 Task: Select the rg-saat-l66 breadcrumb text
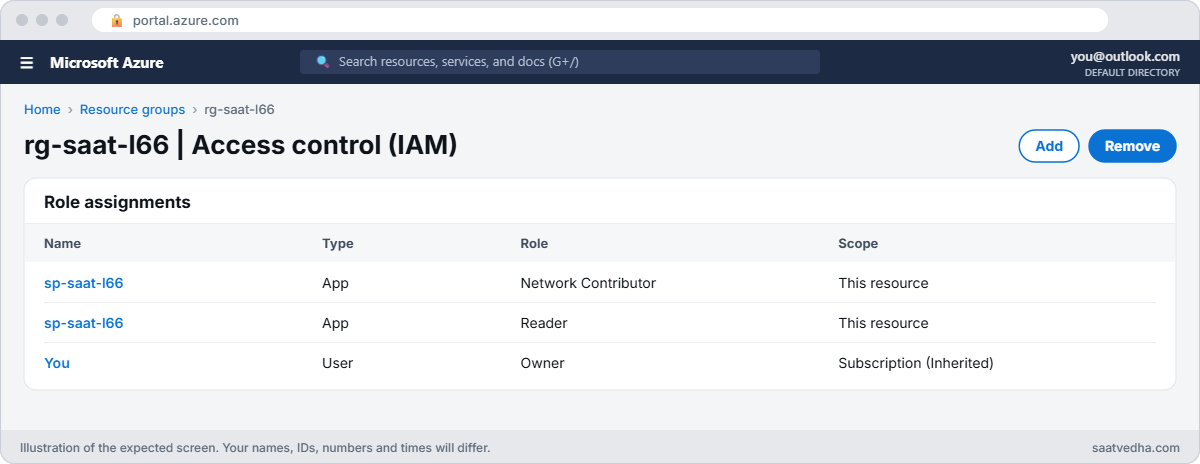tap(239, 110)
